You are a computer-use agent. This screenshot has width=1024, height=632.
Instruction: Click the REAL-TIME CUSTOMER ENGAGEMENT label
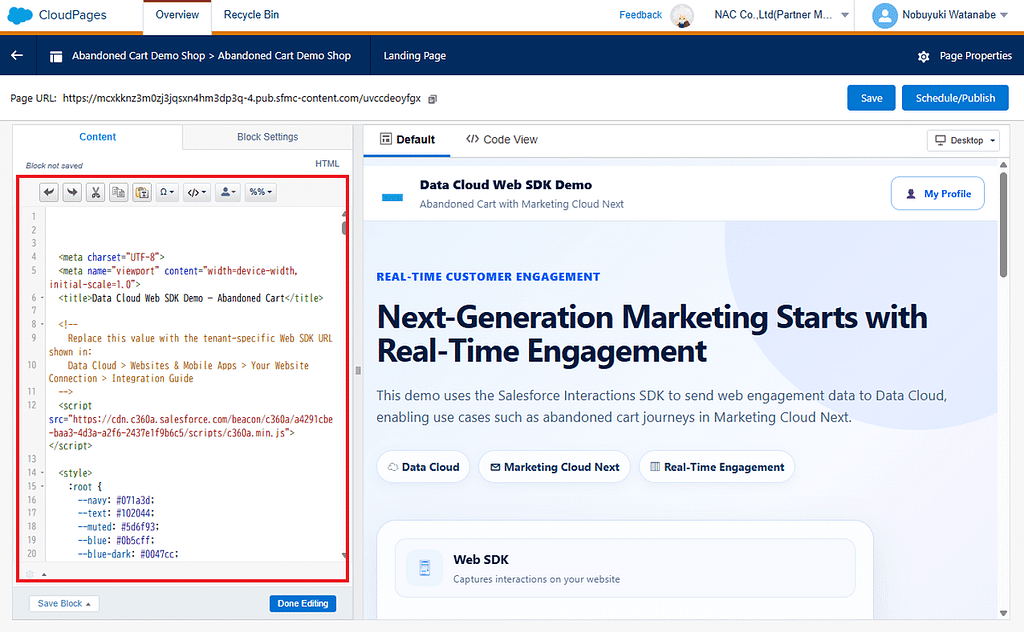tap(488, 277)
